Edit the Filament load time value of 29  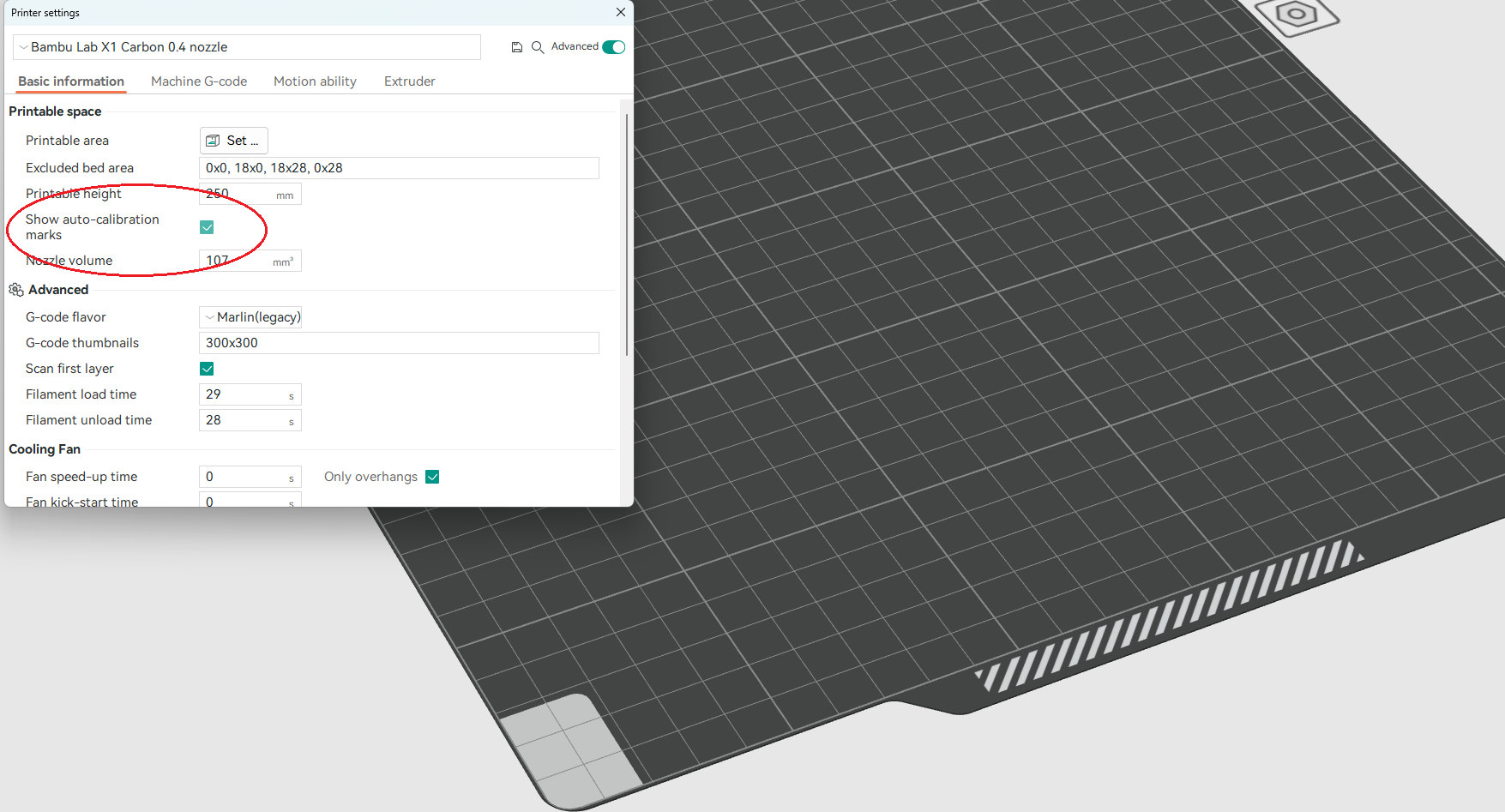pos(249,394)
